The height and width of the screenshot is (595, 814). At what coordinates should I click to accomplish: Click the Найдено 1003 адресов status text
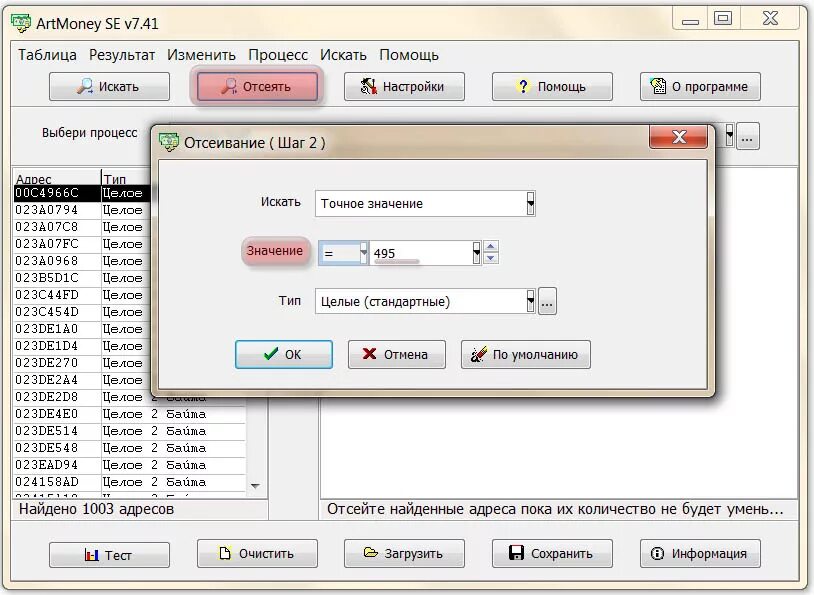96,509
